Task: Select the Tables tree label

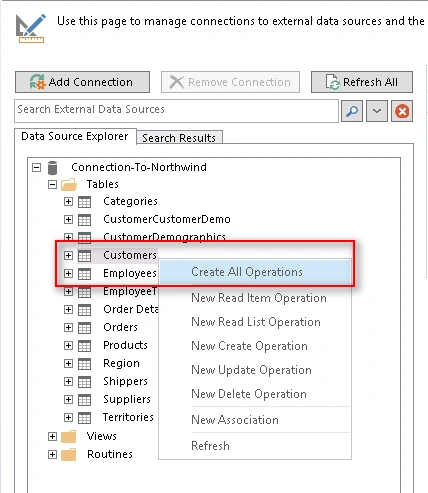Action: click(103, 184)
